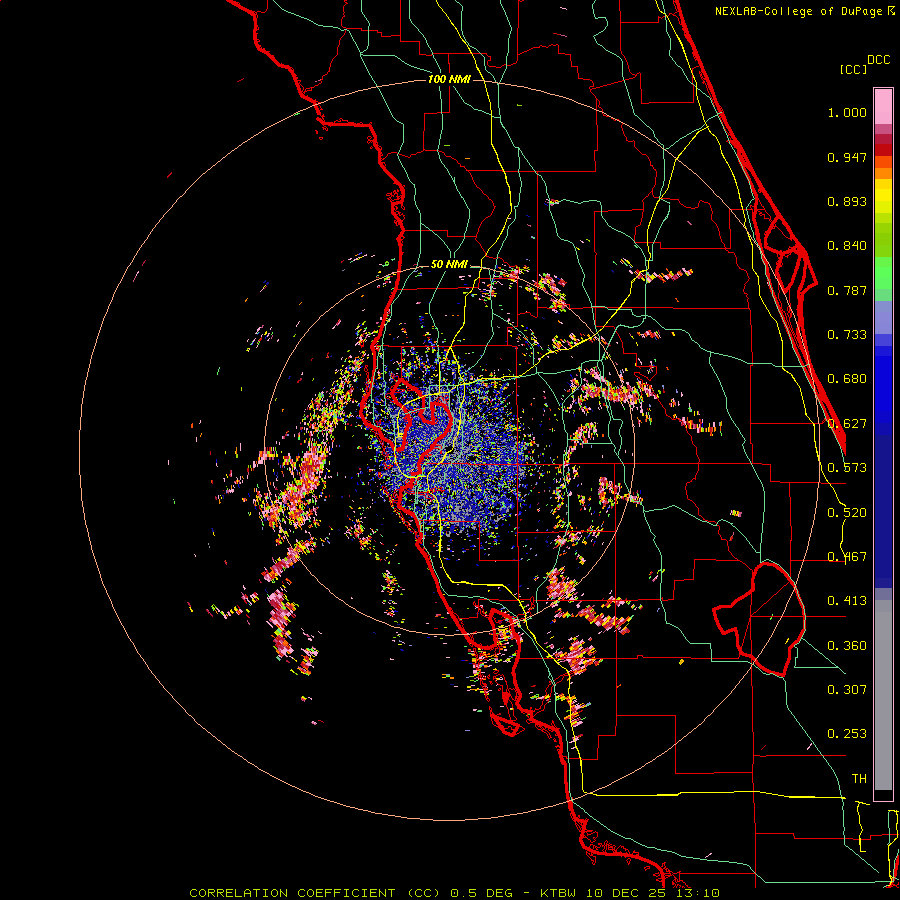This screenshot has width=900, height=900.
Task: Click the [CC] label above the color scale
Action: [x=853, y=69]
